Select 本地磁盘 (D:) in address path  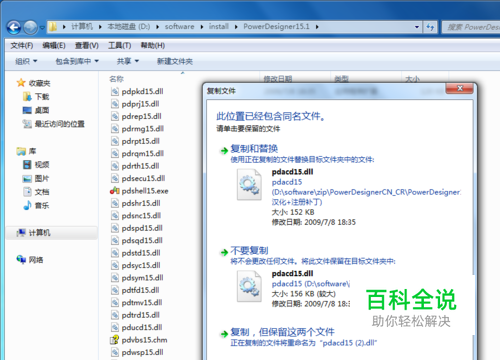pos(129,26)
